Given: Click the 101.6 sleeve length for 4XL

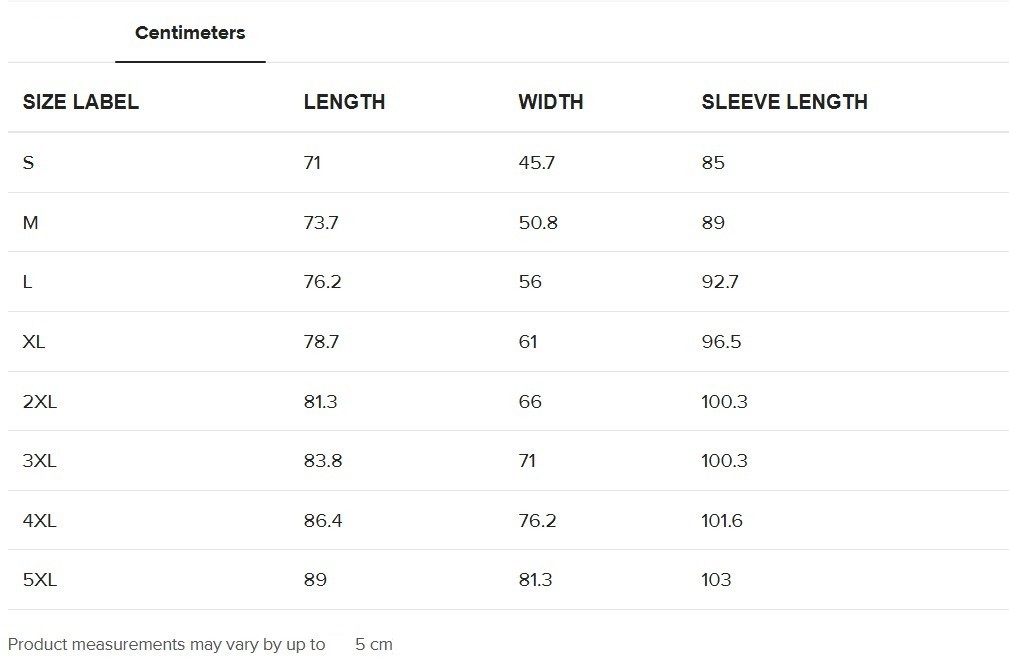Looking at the screenshot, I should 722,521.
